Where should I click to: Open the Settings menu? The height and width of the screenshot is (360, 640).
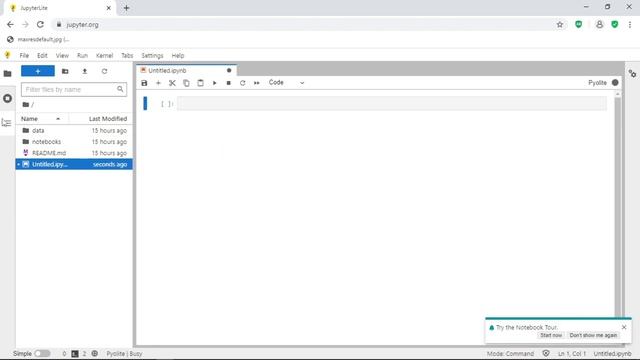click(152, 56)
